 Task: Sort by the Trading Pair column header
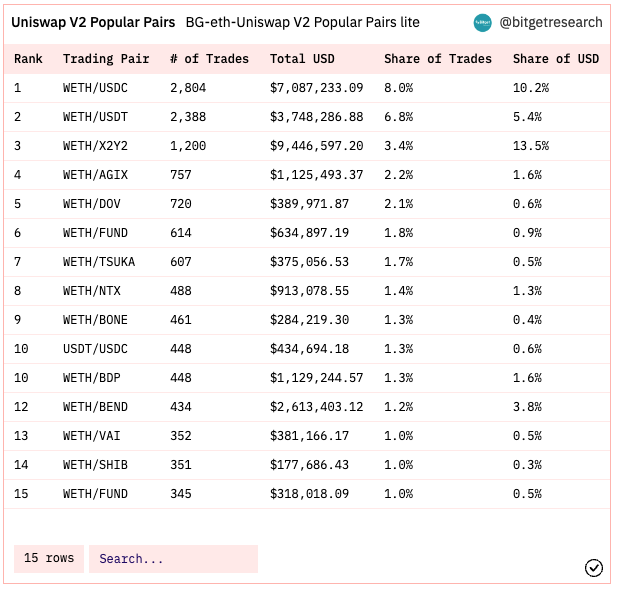point(106,59)
